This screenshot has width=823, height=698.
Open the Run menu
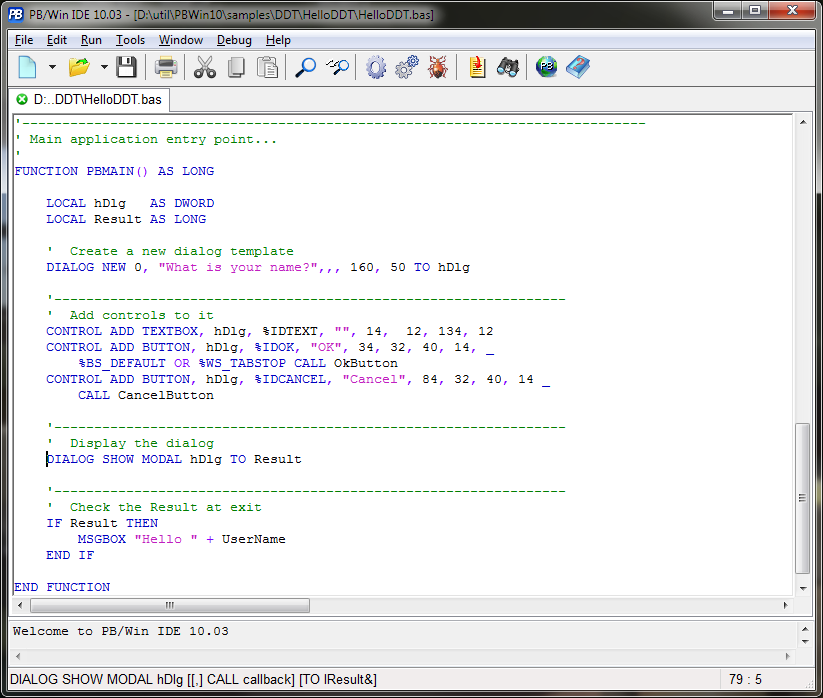(91, 40)
